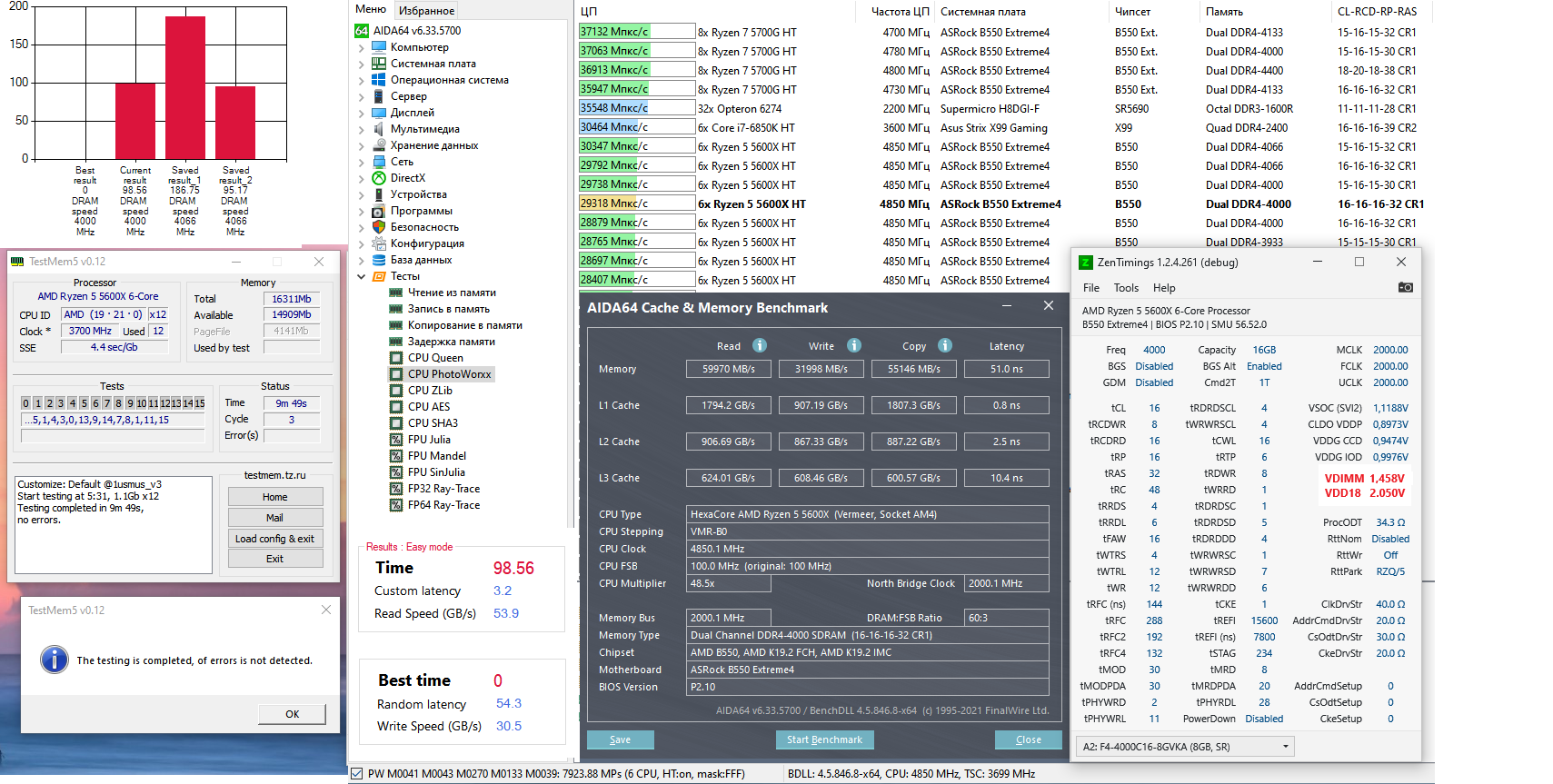Click Load config & exit in TestMem5
Image resolution: width=1553 pixels, height=784 pixels.
click(275, 539)
